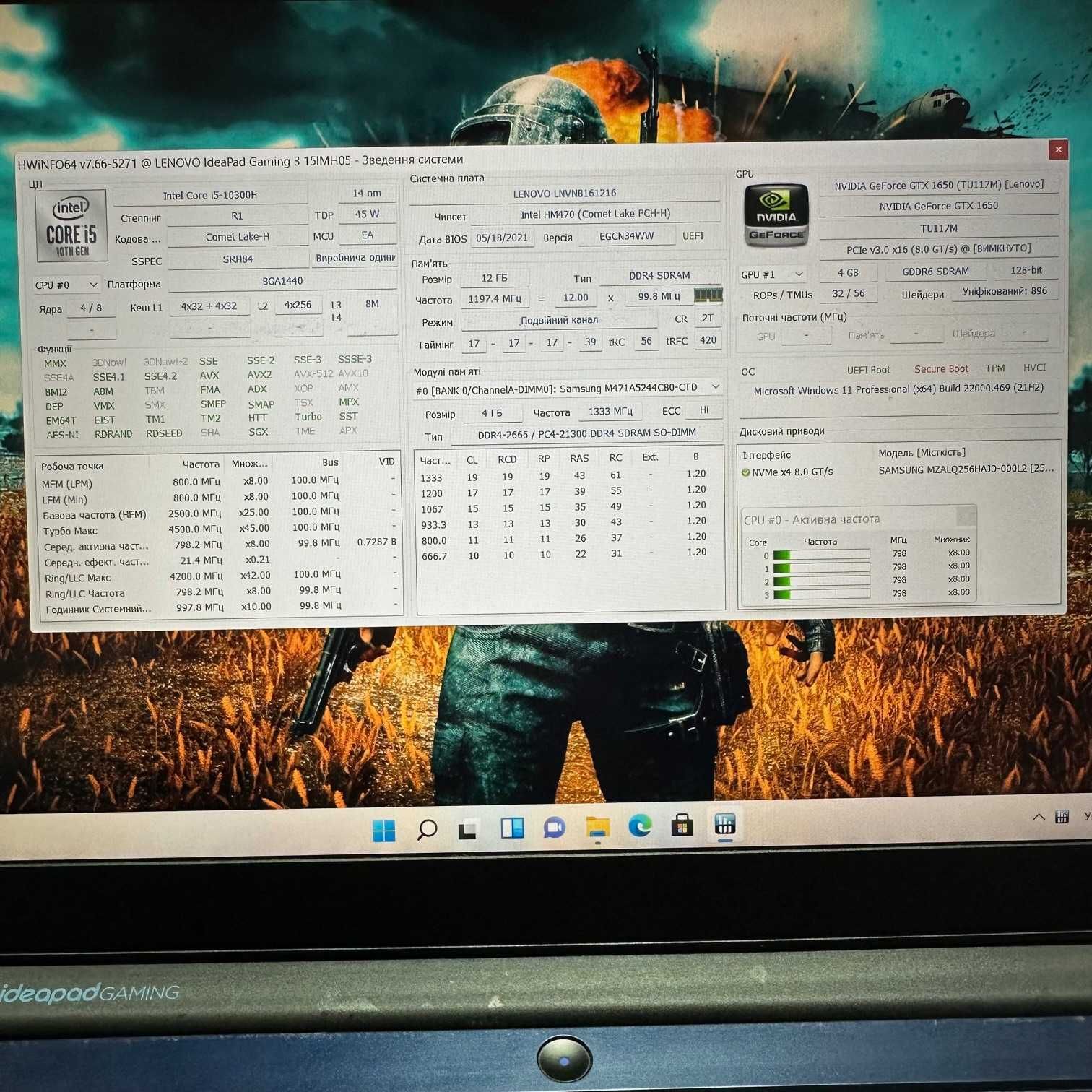Click the LENOVO LNVNB161216 motherboard field

pos(565,193)
